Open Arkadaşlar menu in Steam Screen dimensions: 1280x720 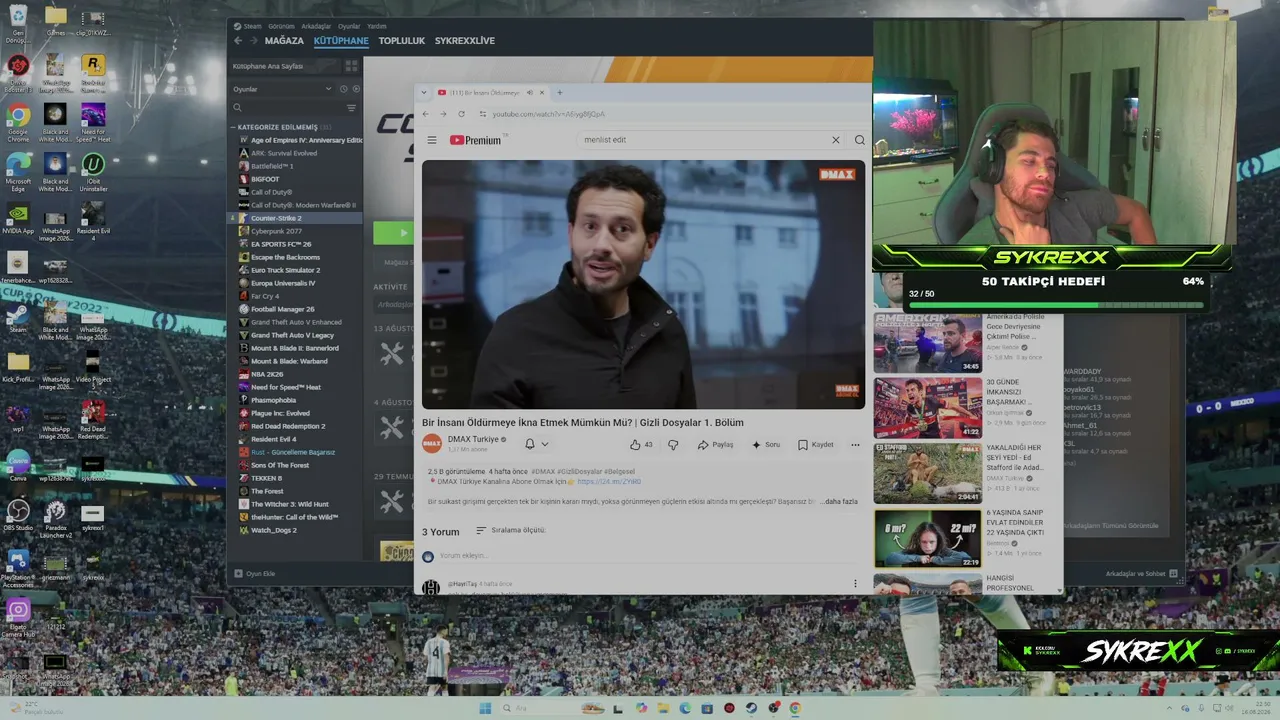tap(316, 26)
